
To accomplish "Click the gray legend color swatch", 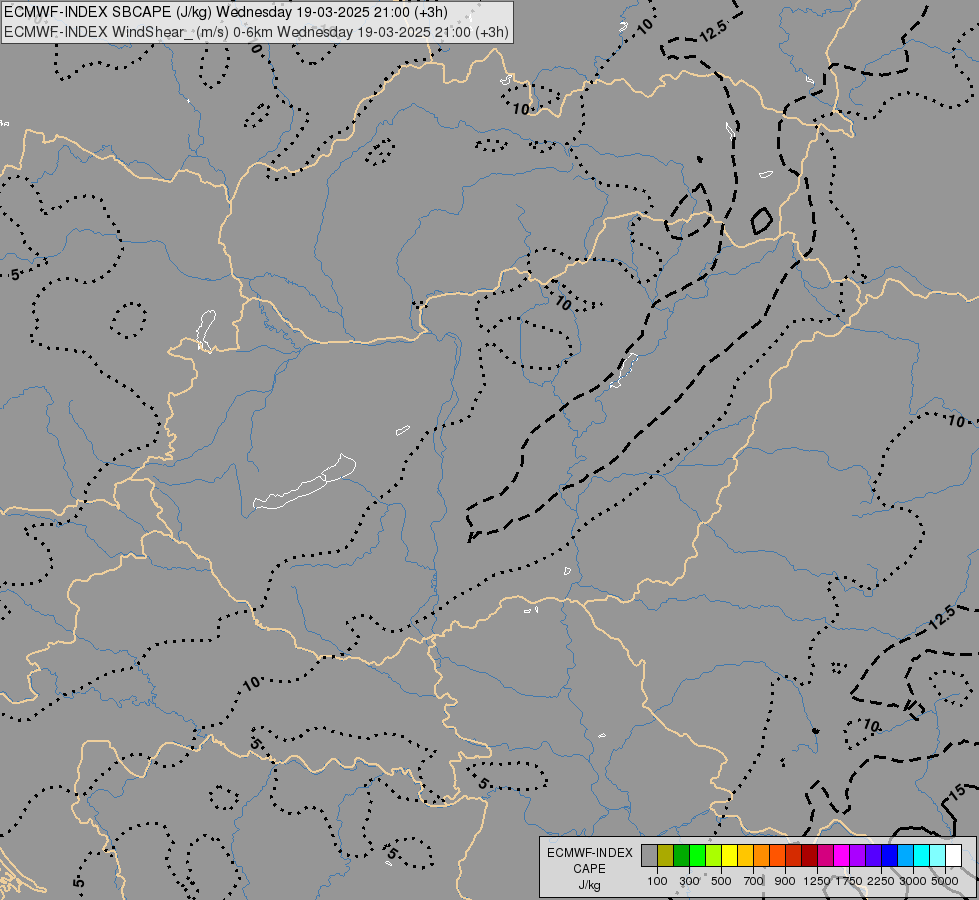I will click(x=649, y=856).
